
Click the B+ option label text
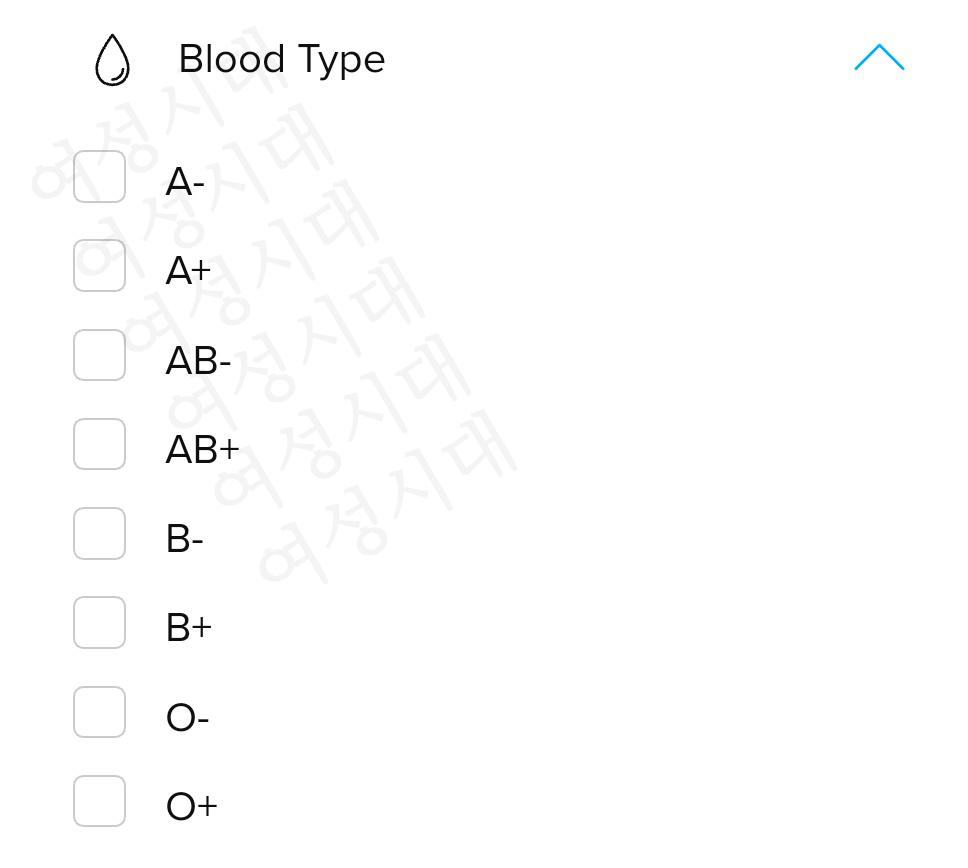pyautogui.click(x=188, y=628)
